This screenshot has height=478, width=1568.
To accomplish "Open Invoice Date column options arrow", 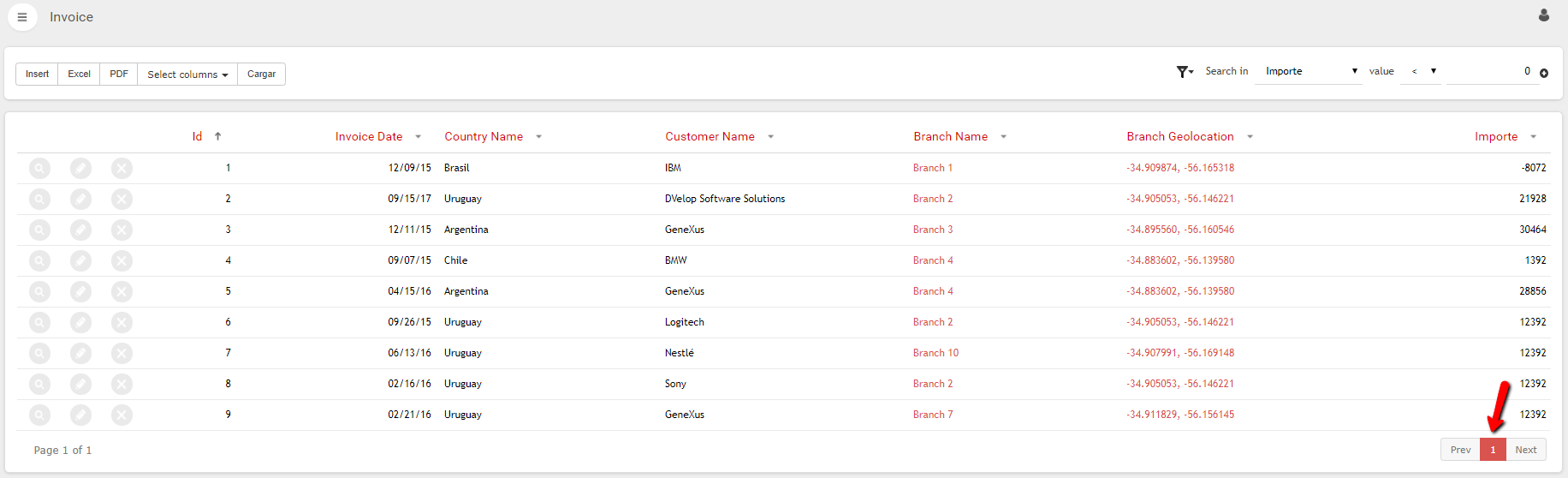I will 418,137.
